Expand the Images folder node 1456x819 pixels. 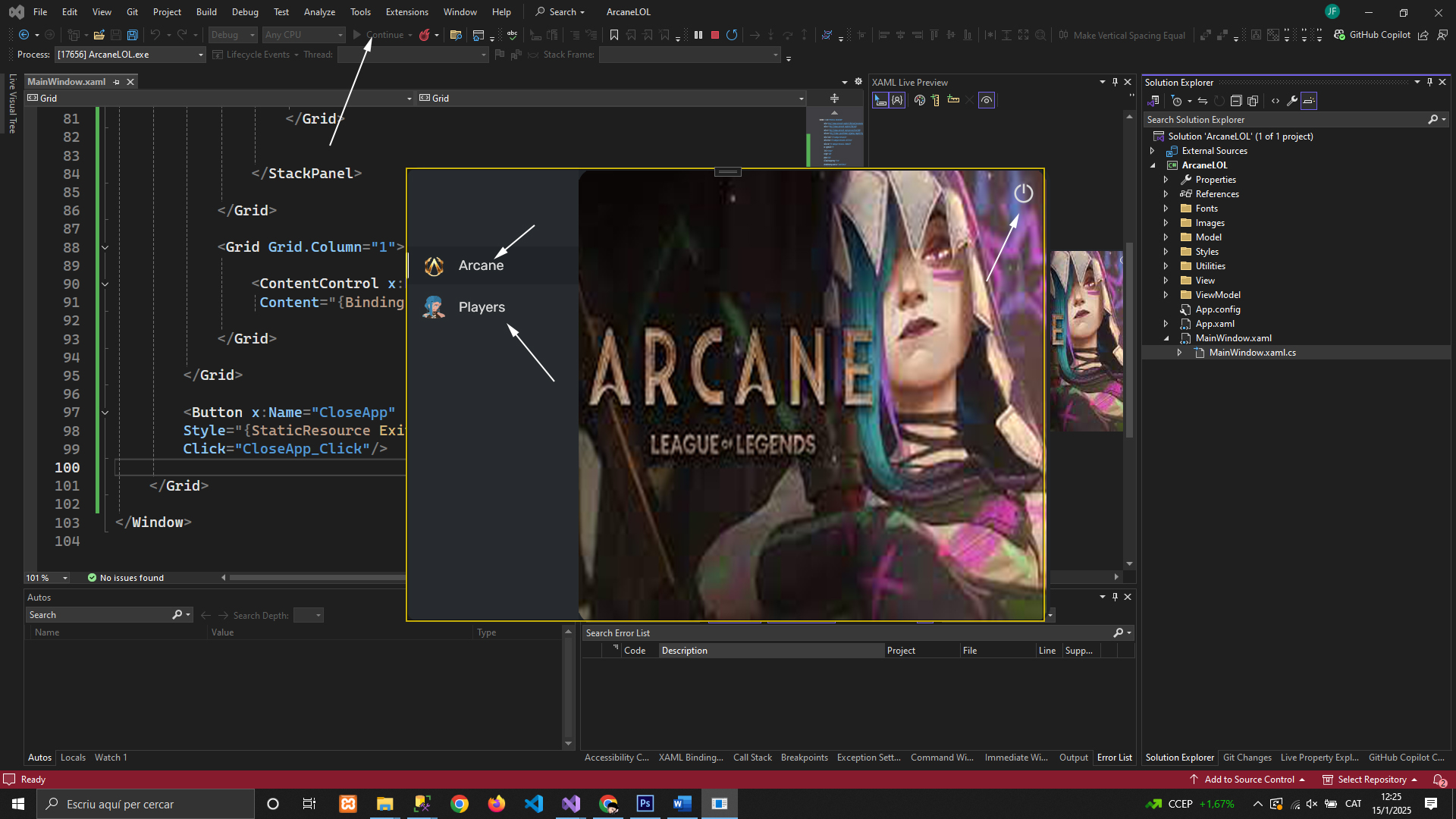click(x=1166, y=223)
